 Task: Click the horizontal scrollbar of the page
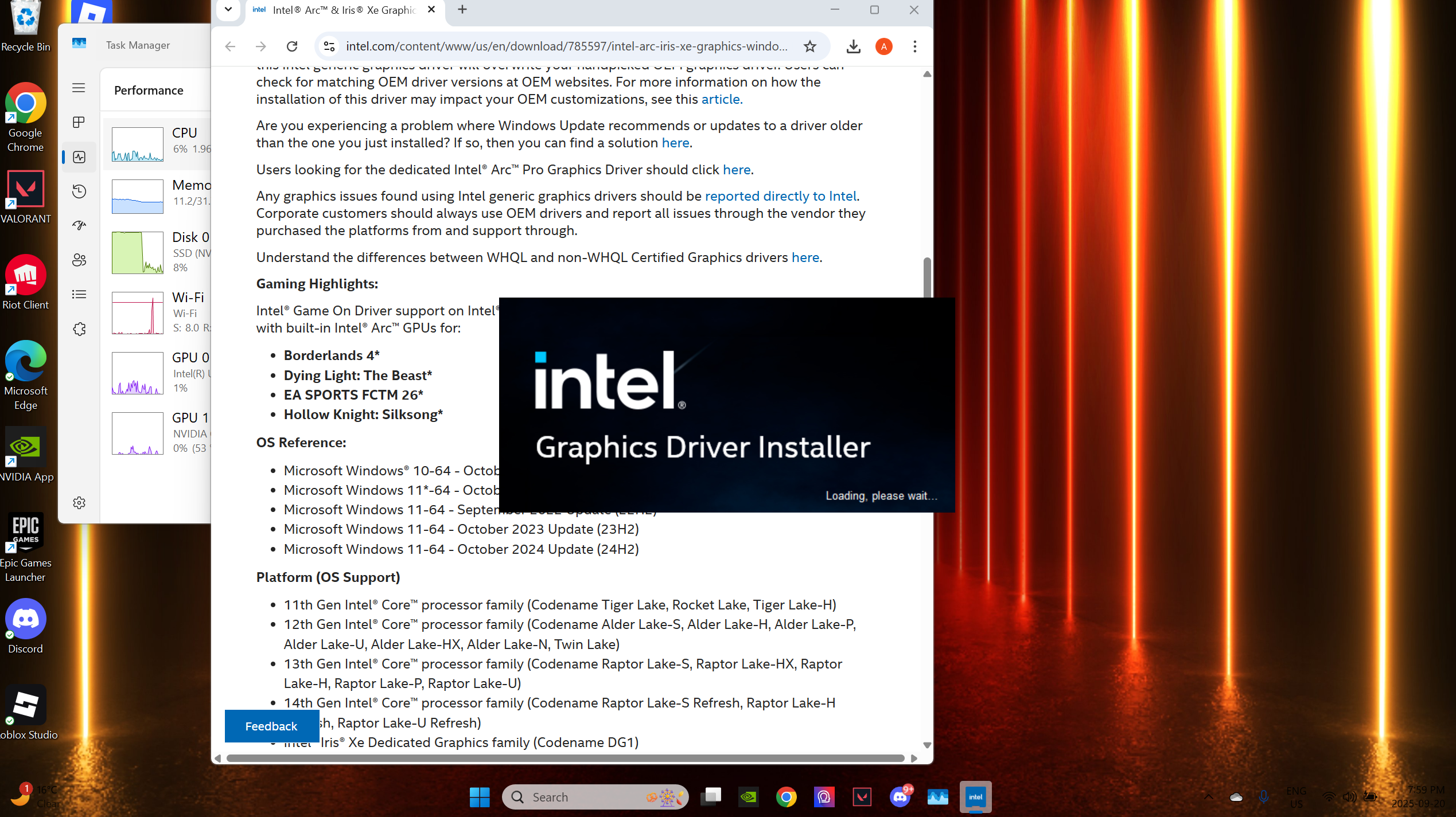coord(565,758)
